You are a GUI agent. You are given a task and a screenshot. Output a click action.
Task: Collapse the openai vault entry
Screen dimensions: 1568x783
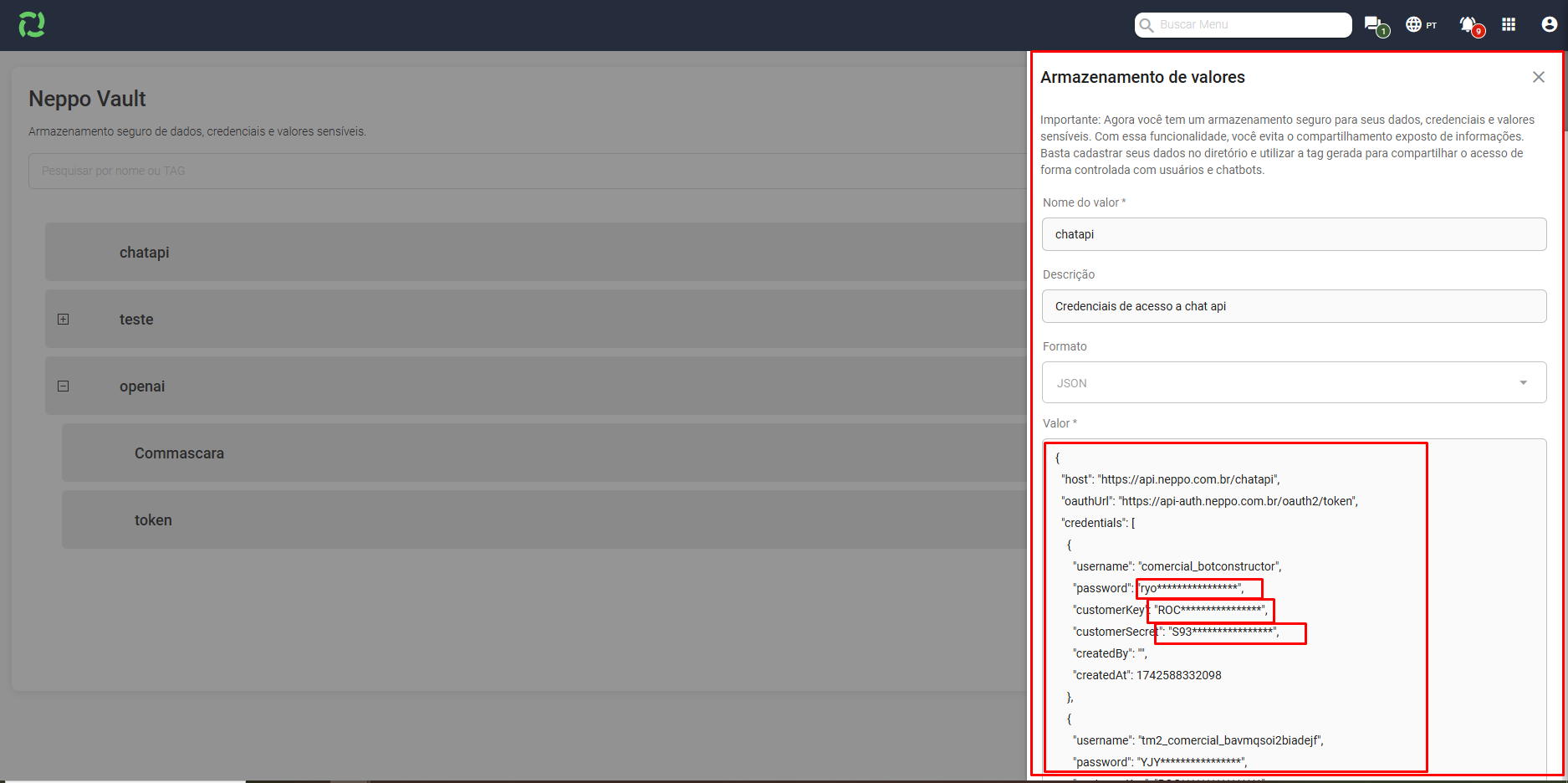63,386
